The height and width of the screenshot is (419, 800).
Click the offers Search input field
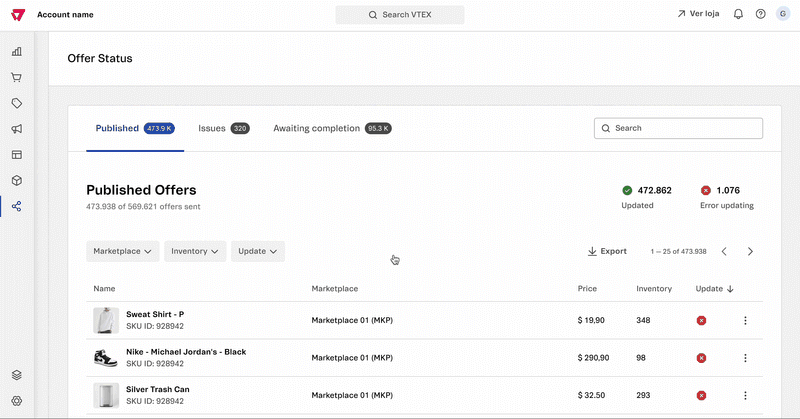pos(678,128)
